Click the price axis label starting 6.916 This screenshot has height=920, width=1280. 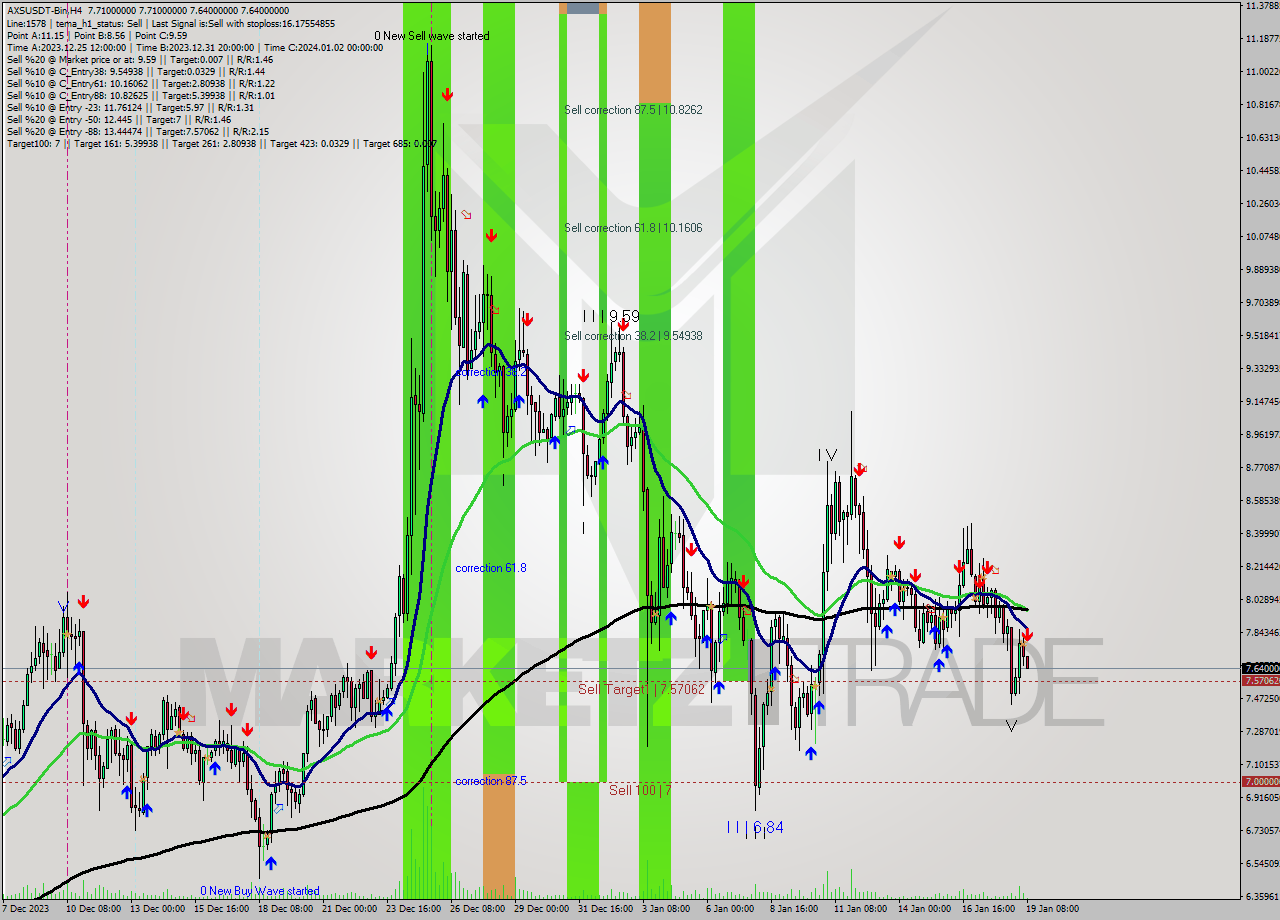(x=1262, y=798)
